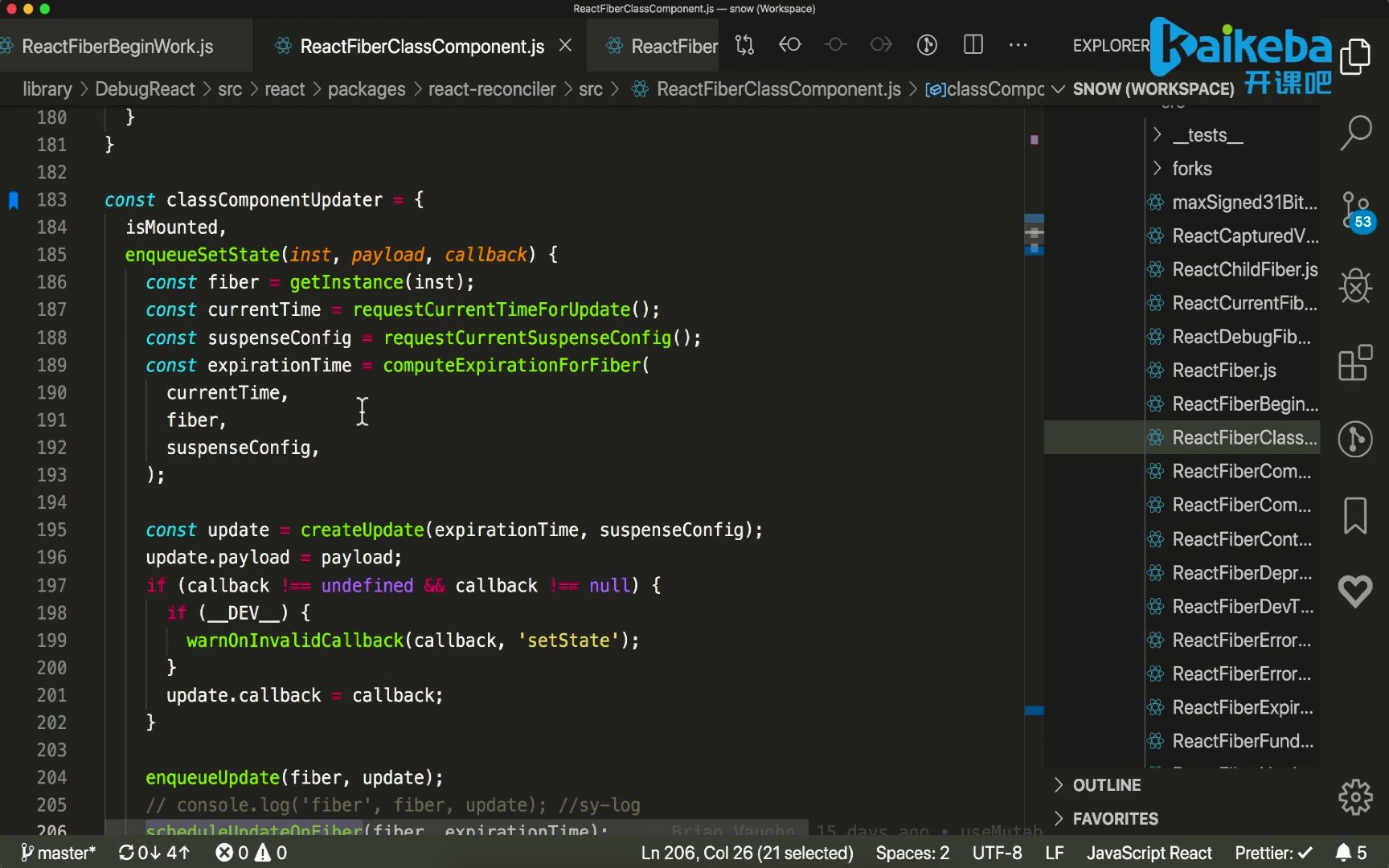
Task: Expand the OUTLINE section
Action: 1106,785
